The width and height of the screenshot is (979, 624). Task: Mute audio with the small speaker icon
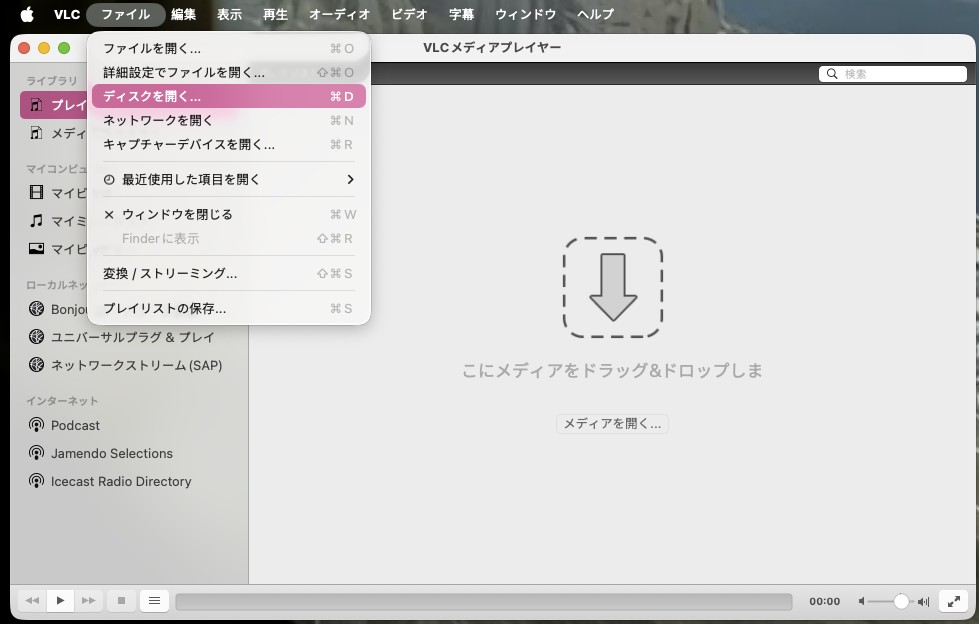[x=862, y=602]
